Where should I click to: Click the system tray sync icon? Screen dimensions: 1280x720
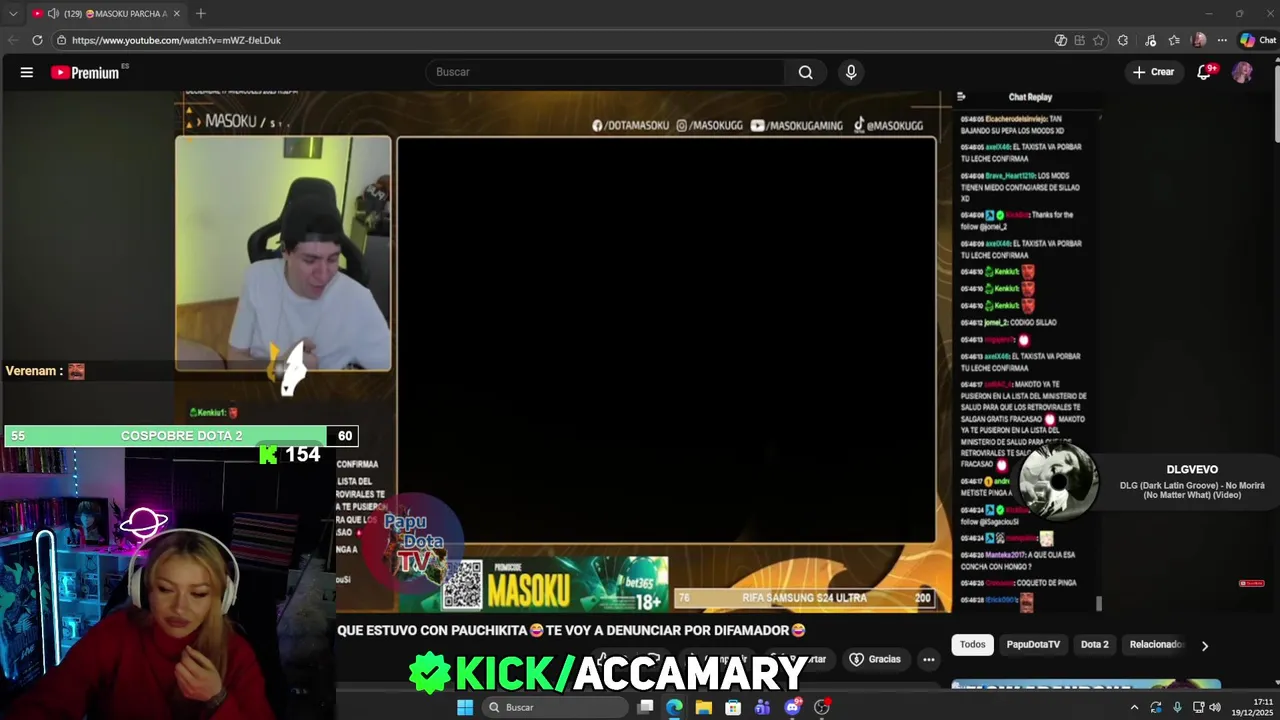[1156, 707]
